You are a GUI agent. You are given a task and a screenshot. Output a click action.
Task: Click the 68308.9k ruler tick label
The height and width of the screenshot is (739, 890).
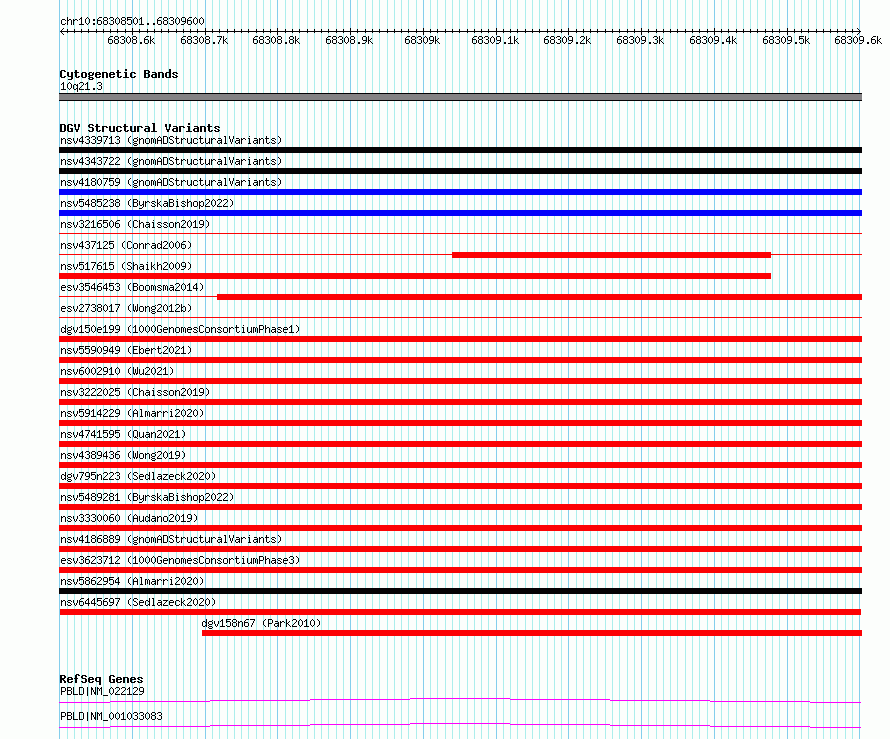349,40
